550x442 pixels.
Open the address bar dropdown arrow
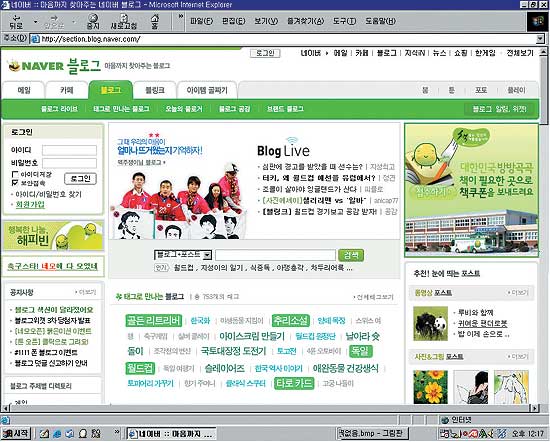[540, 39]
